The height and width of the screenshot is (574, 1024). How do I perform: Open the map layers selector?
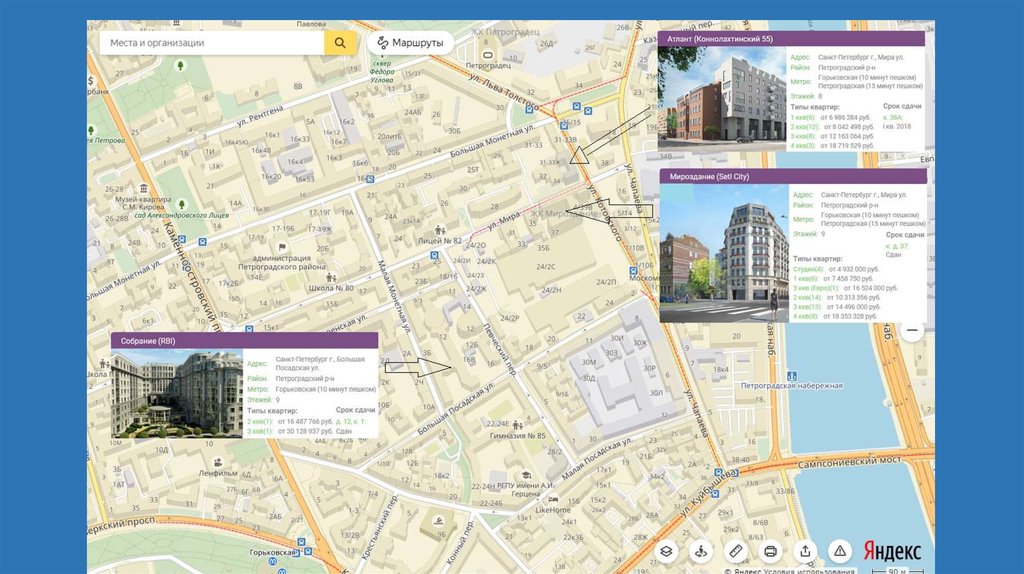pyautogui.click(x=667, y=551)
